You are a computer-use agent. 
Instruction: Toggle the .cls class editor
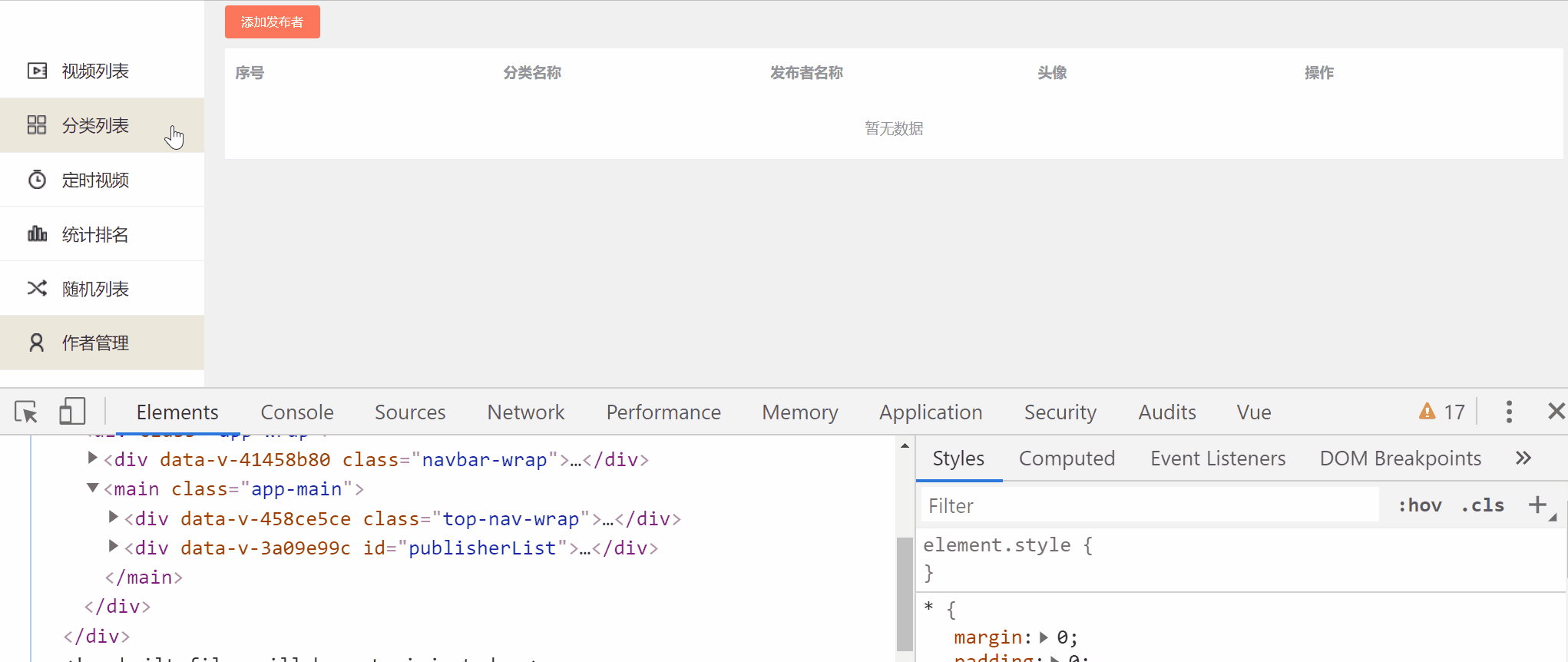(1482, 505)
